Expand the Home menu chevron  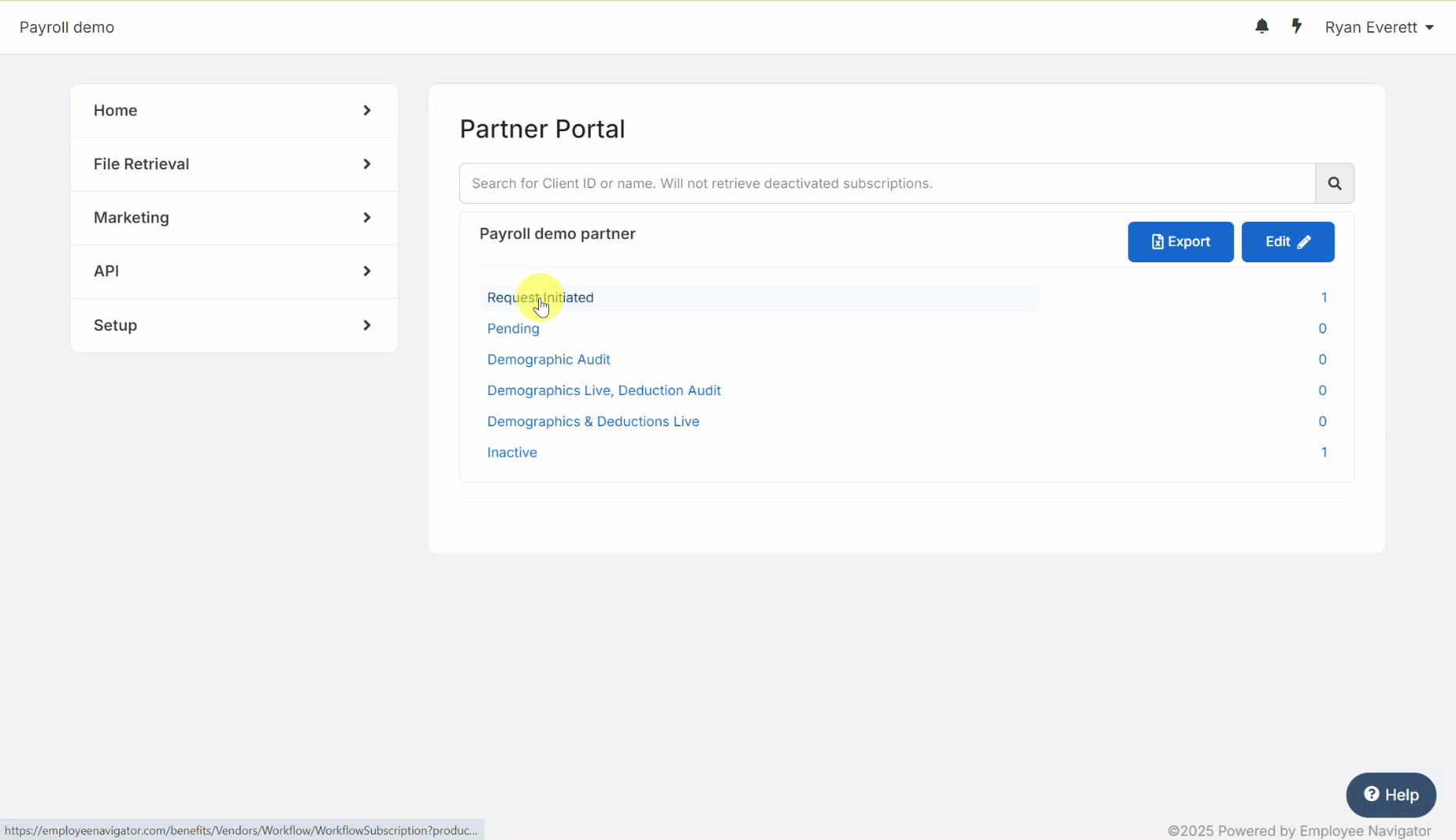366,111
